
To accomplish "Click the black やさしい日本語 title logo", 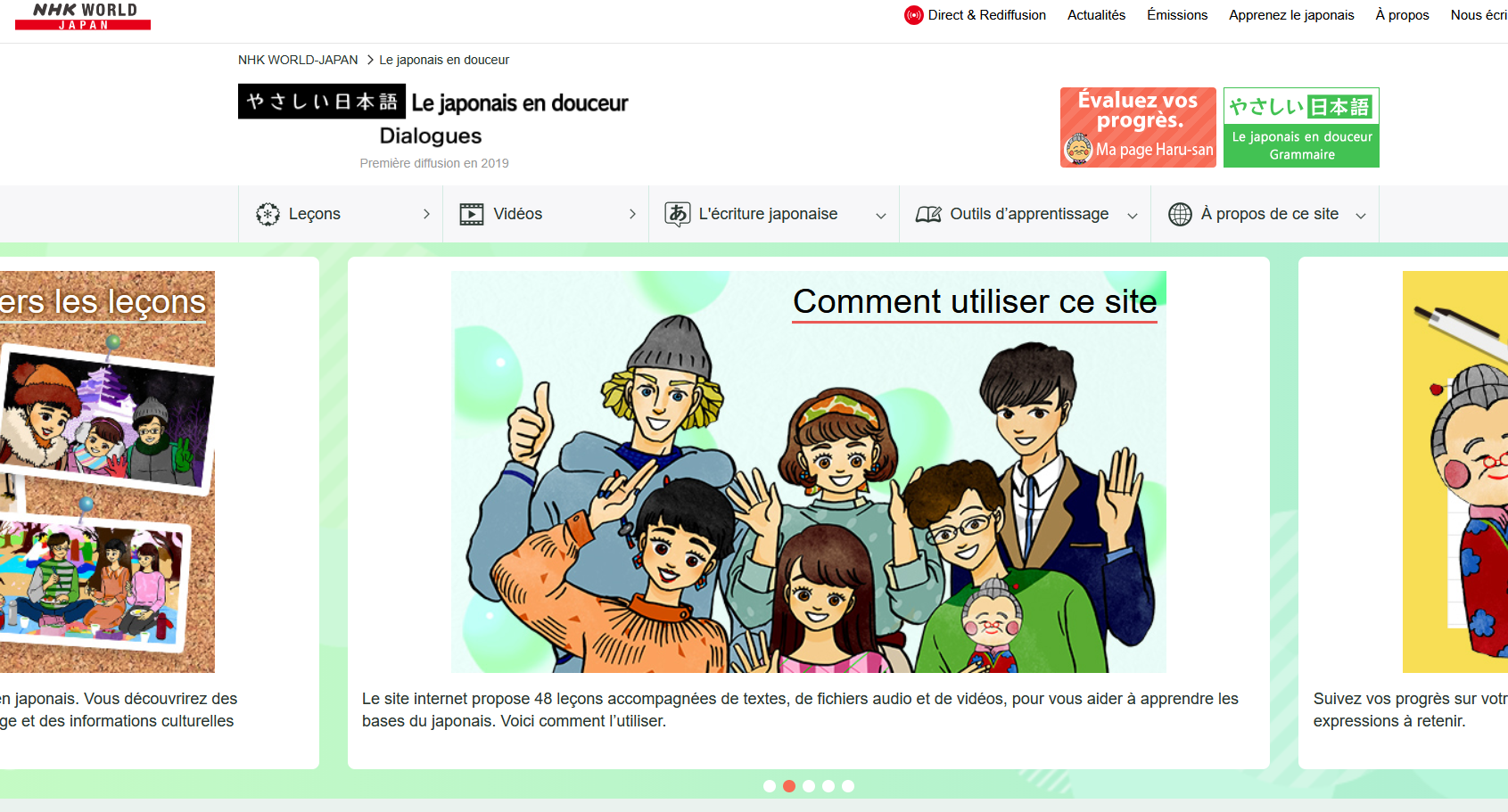I will [321, 102].
